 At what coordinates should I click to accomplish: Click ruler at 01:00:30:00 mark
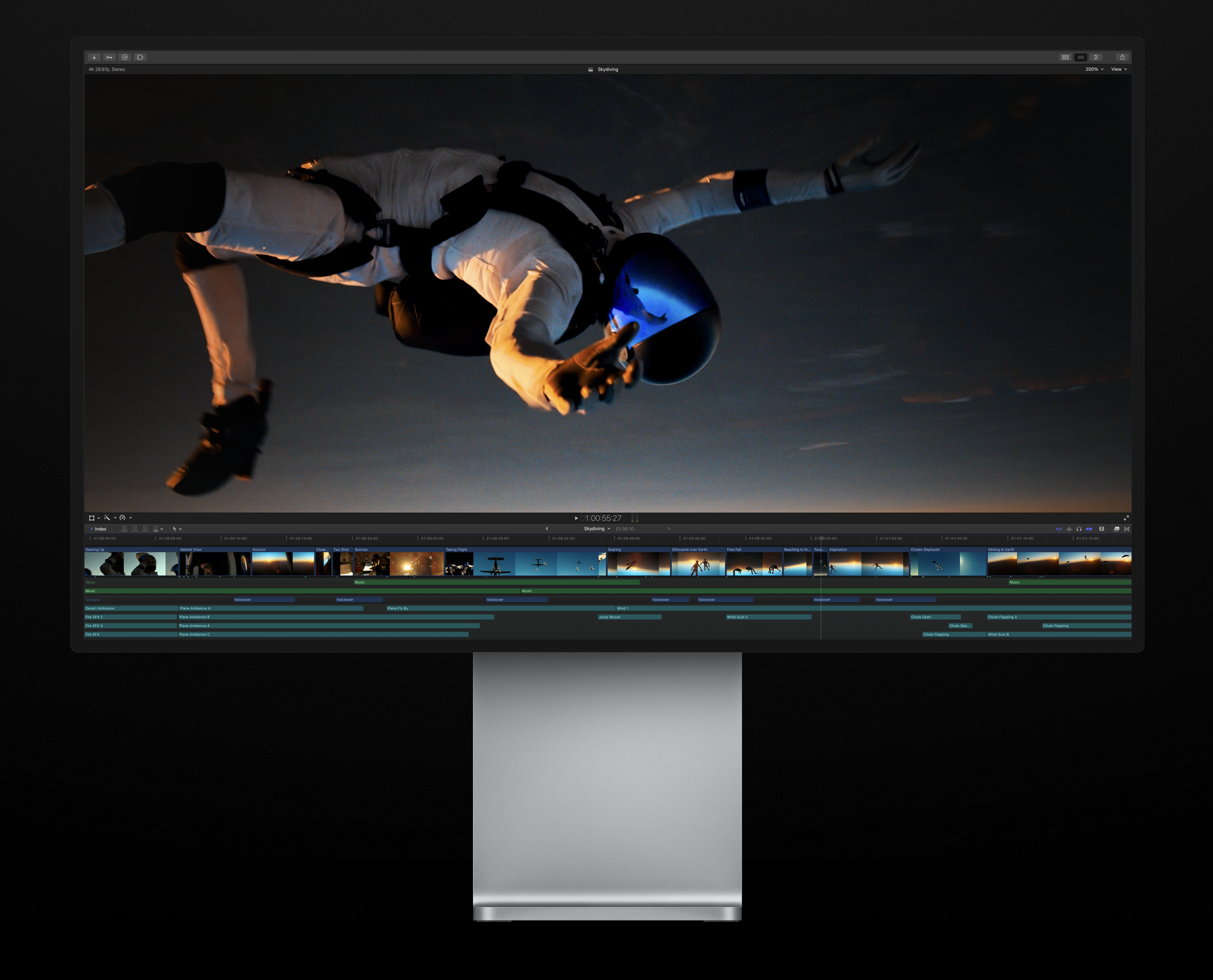tap(484, 539)
